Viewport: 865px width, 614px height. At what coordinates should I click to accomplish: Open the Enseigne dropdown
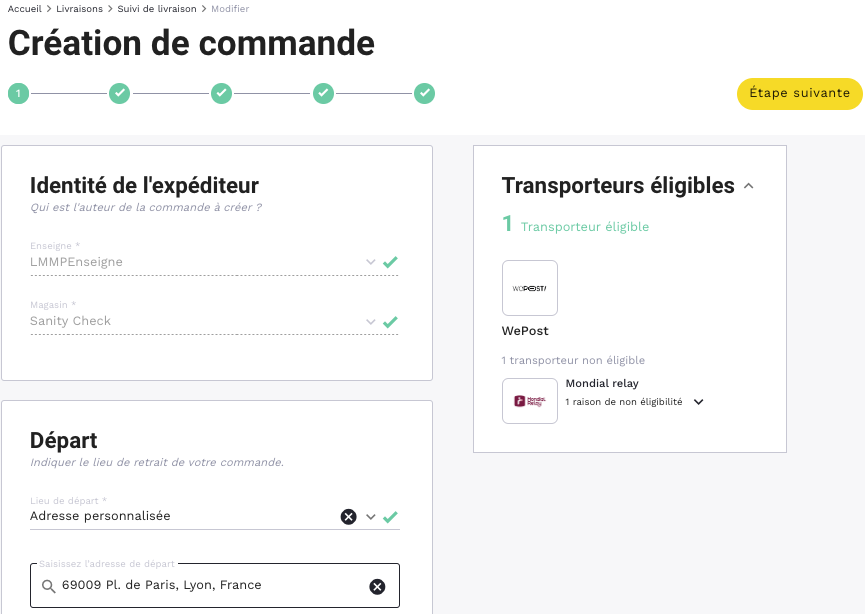tap(370, 263)
